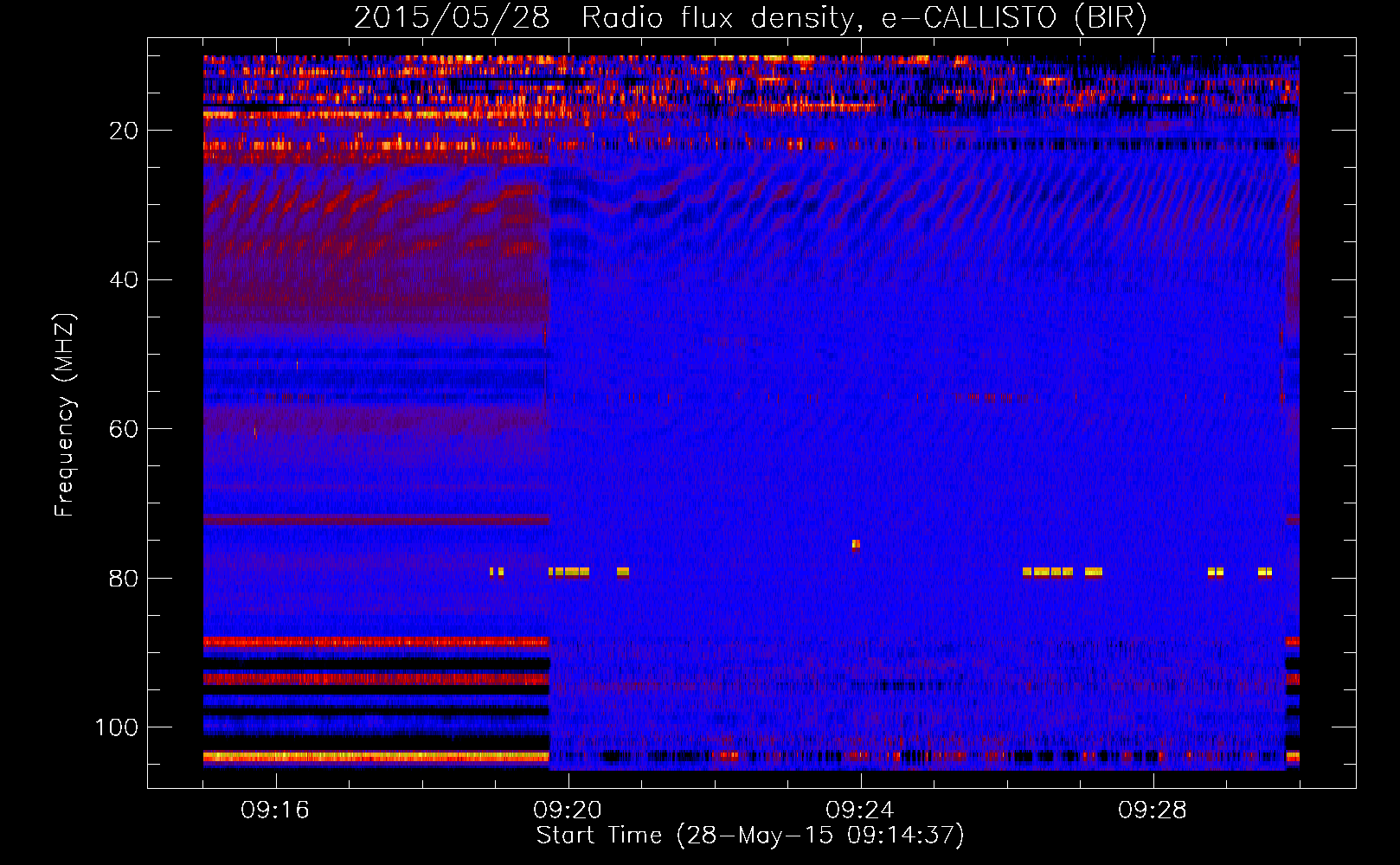
Task: Select the 100 tick label on frequency axis
Action: pyautogui.click(x=117, y=727)
